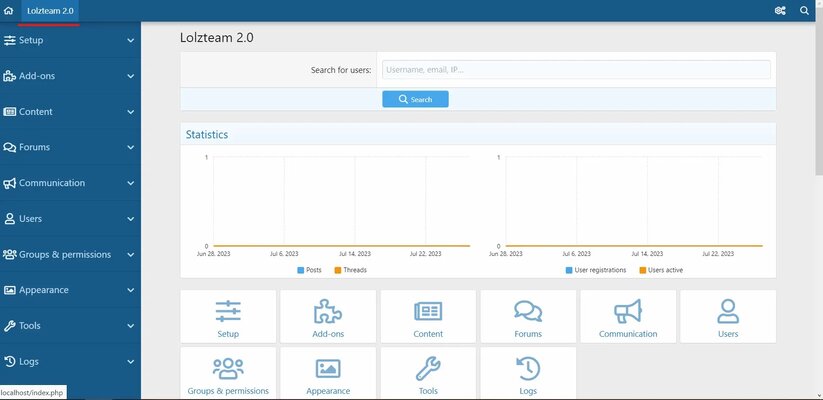This screenshot has width=823, height=400.
Task: Toggle the Posts legend blue swatch
Action: pos(301,270)
